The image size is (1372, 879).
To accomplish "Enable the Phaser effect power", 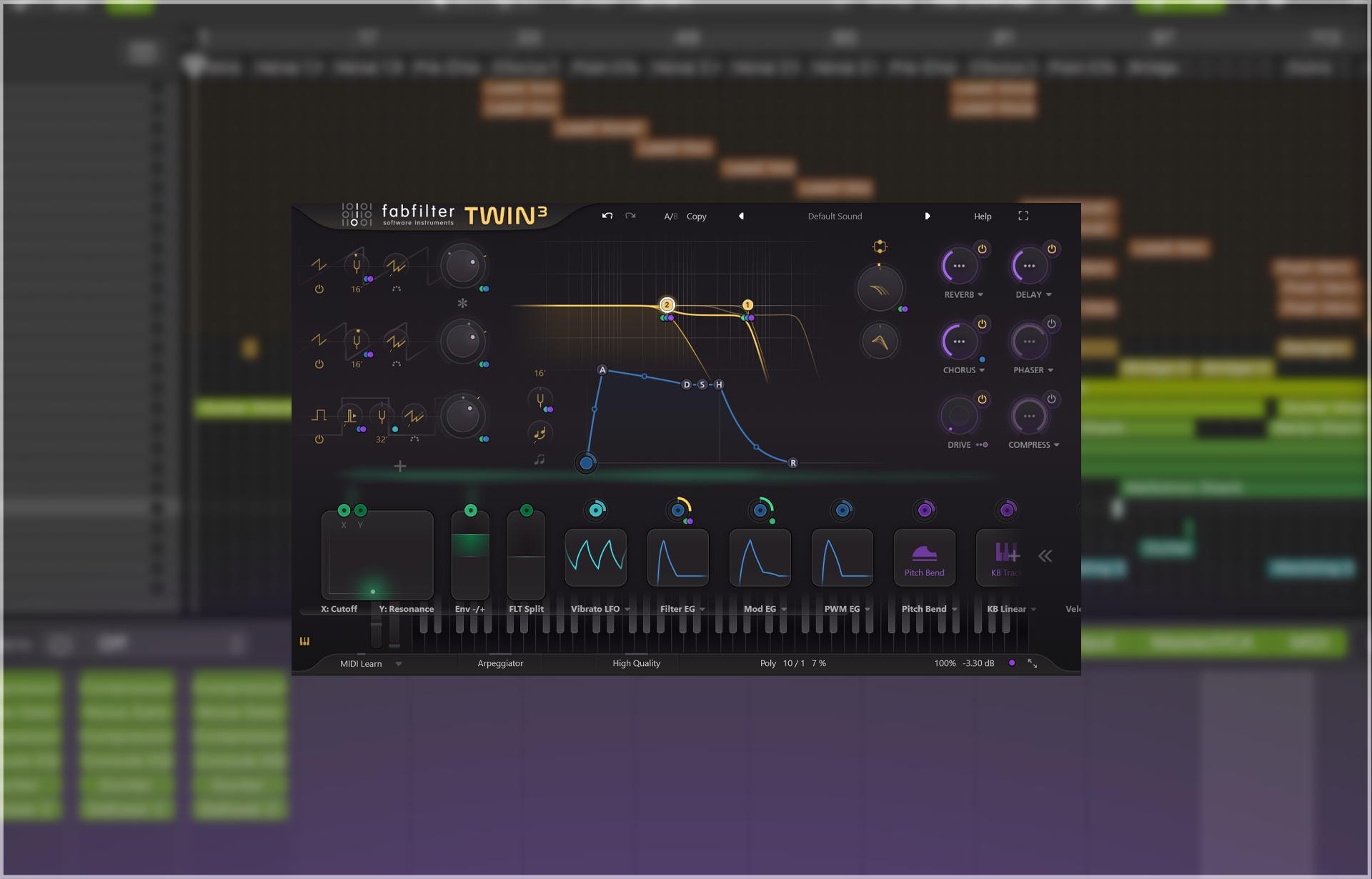I will click(x=1052, y=324).
